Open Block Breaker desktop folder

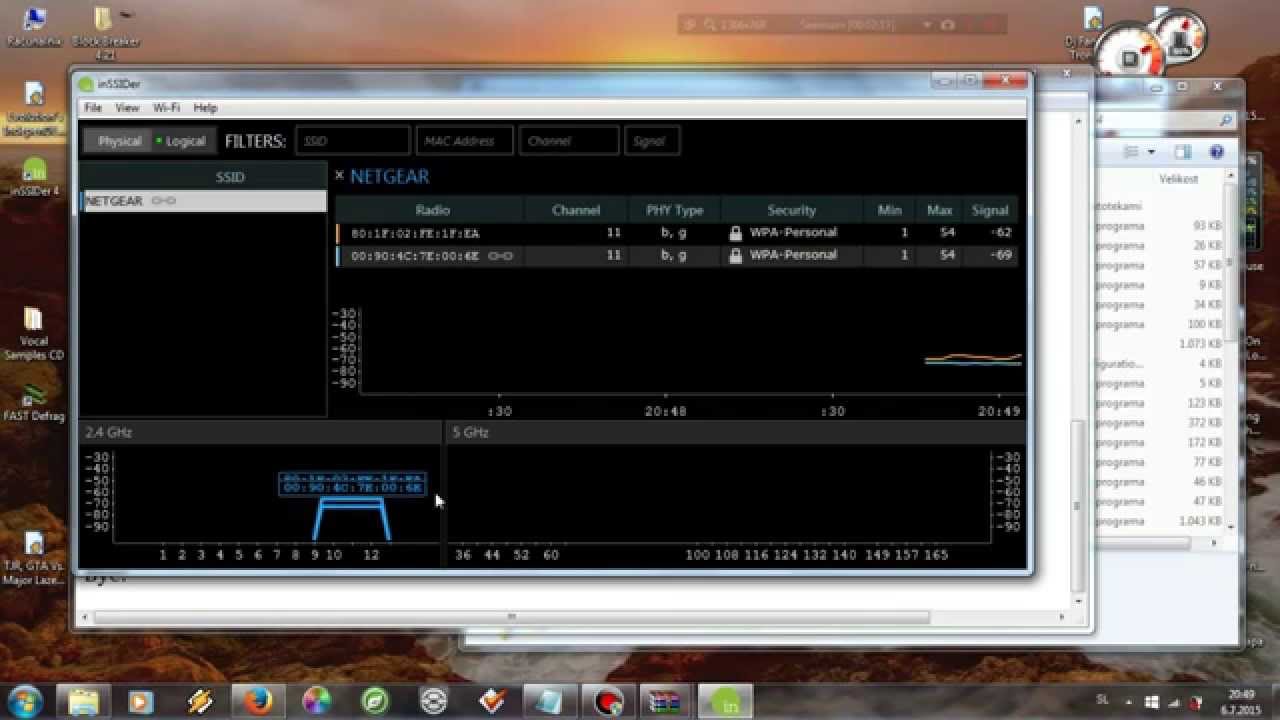(105, 32)
